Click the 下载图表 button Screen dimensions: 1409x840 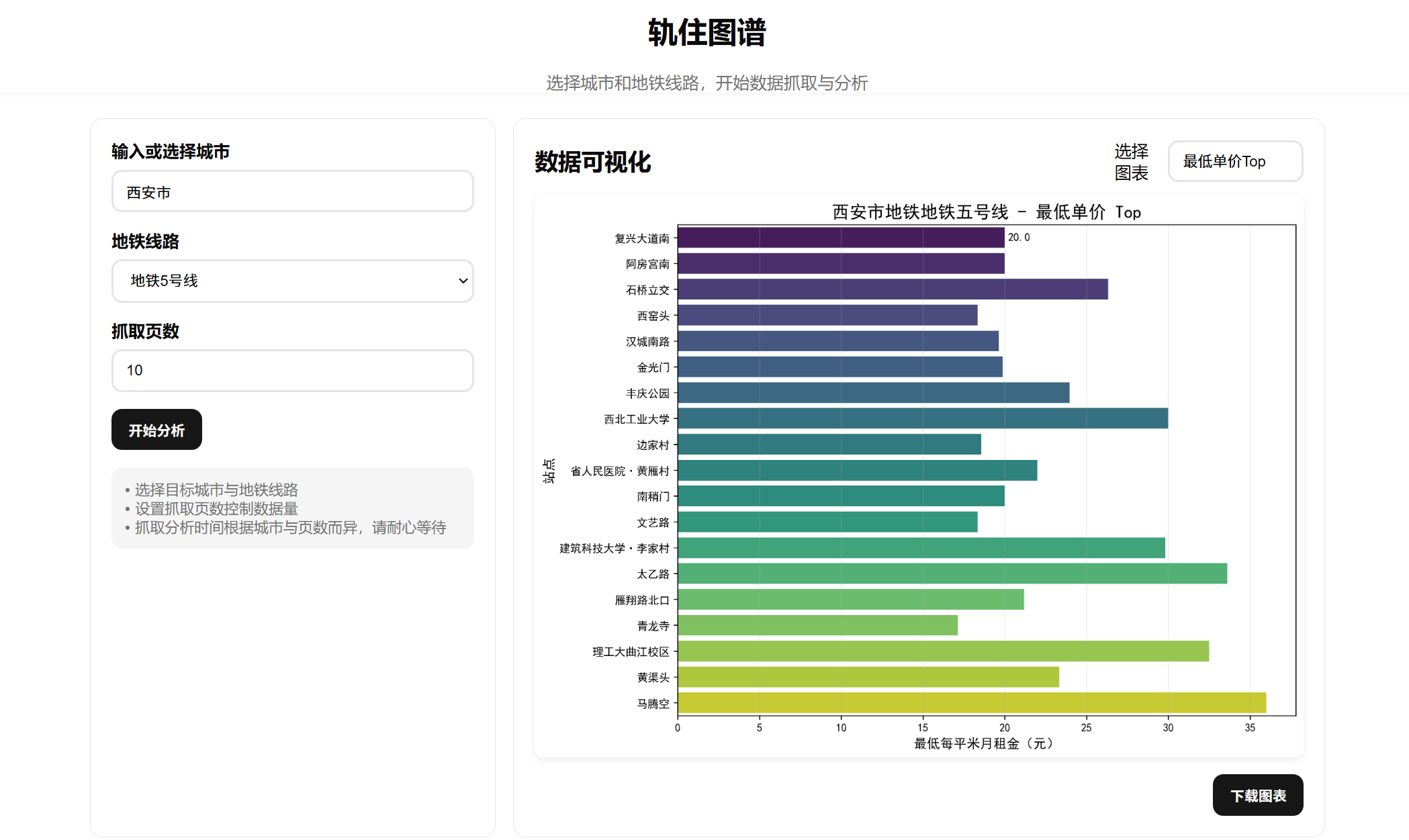click(x=1258, y=795)
